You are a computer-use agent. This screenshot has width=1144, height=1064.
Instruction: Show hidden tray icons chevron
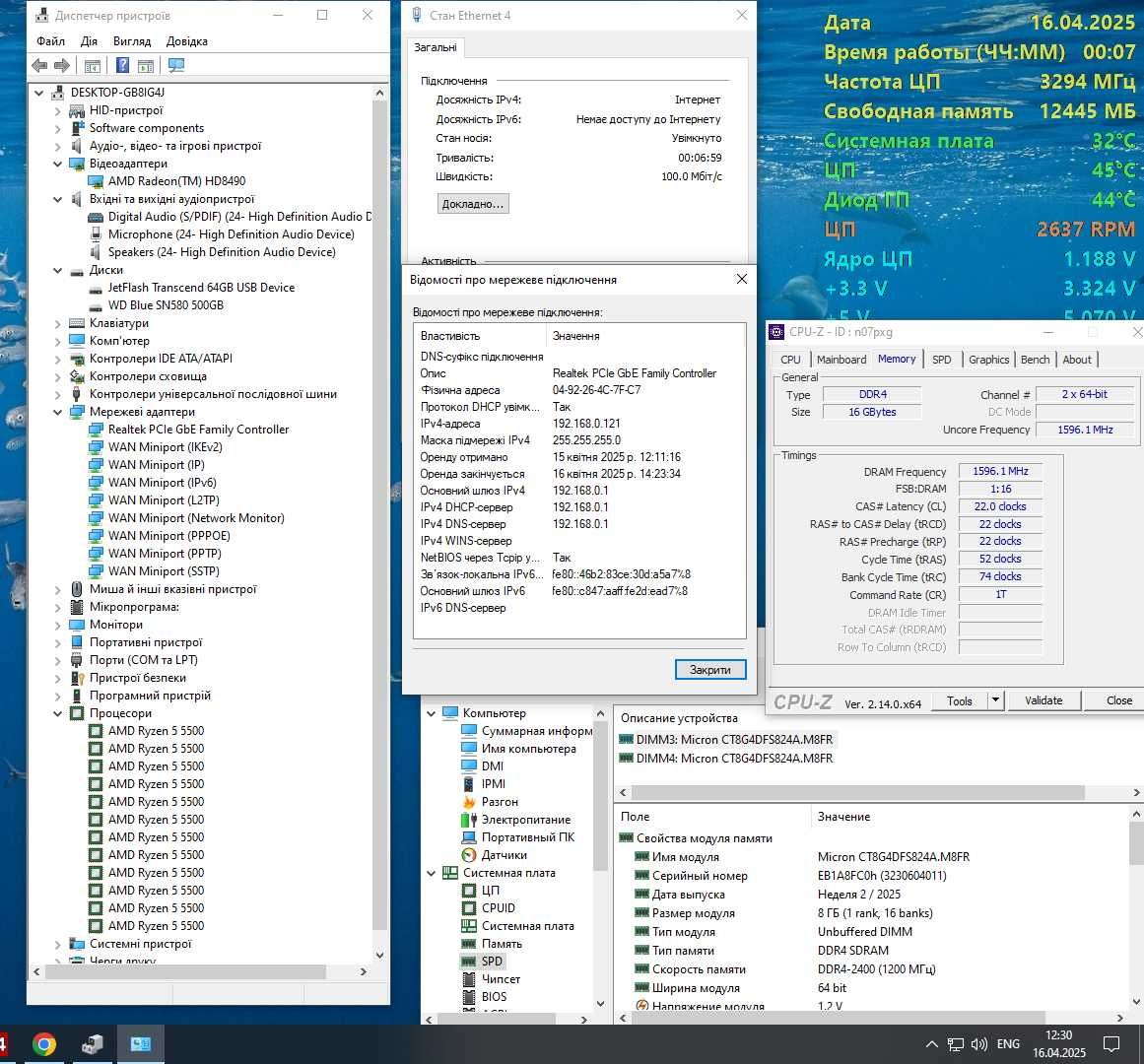(932, 1044)
